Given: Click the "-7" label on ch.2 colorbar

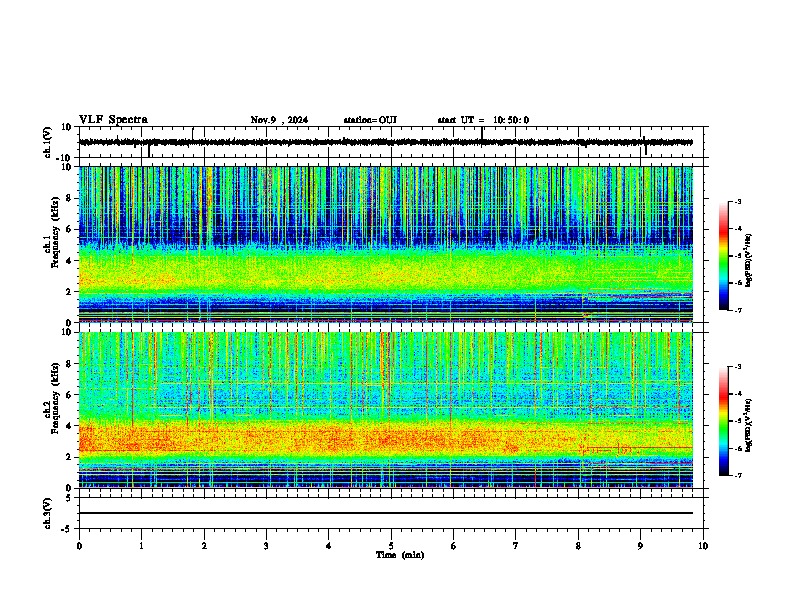Looking at the screenshot, I should pyautogui.click(x=737, y=475).
